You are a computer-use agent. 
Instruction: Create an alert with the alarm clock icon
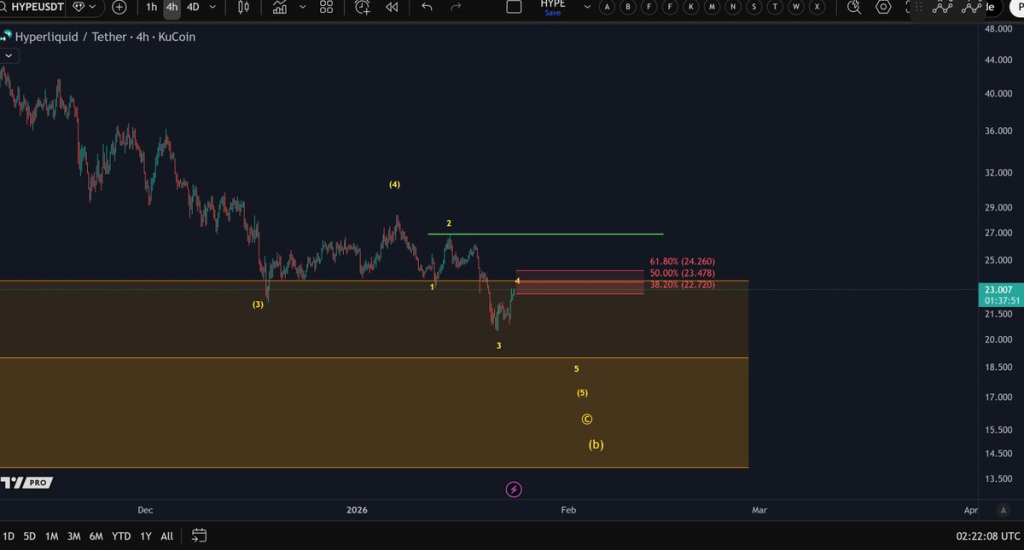point(362,7)
